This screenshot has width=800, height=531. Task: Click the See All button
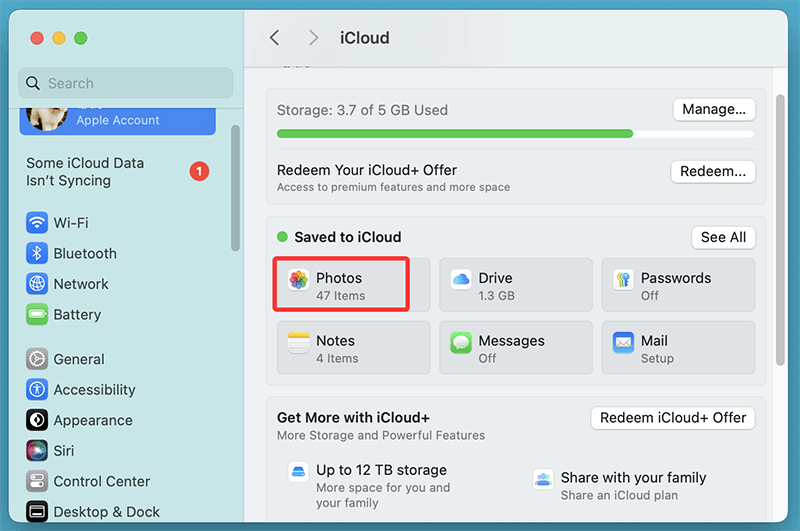[723, 238]
